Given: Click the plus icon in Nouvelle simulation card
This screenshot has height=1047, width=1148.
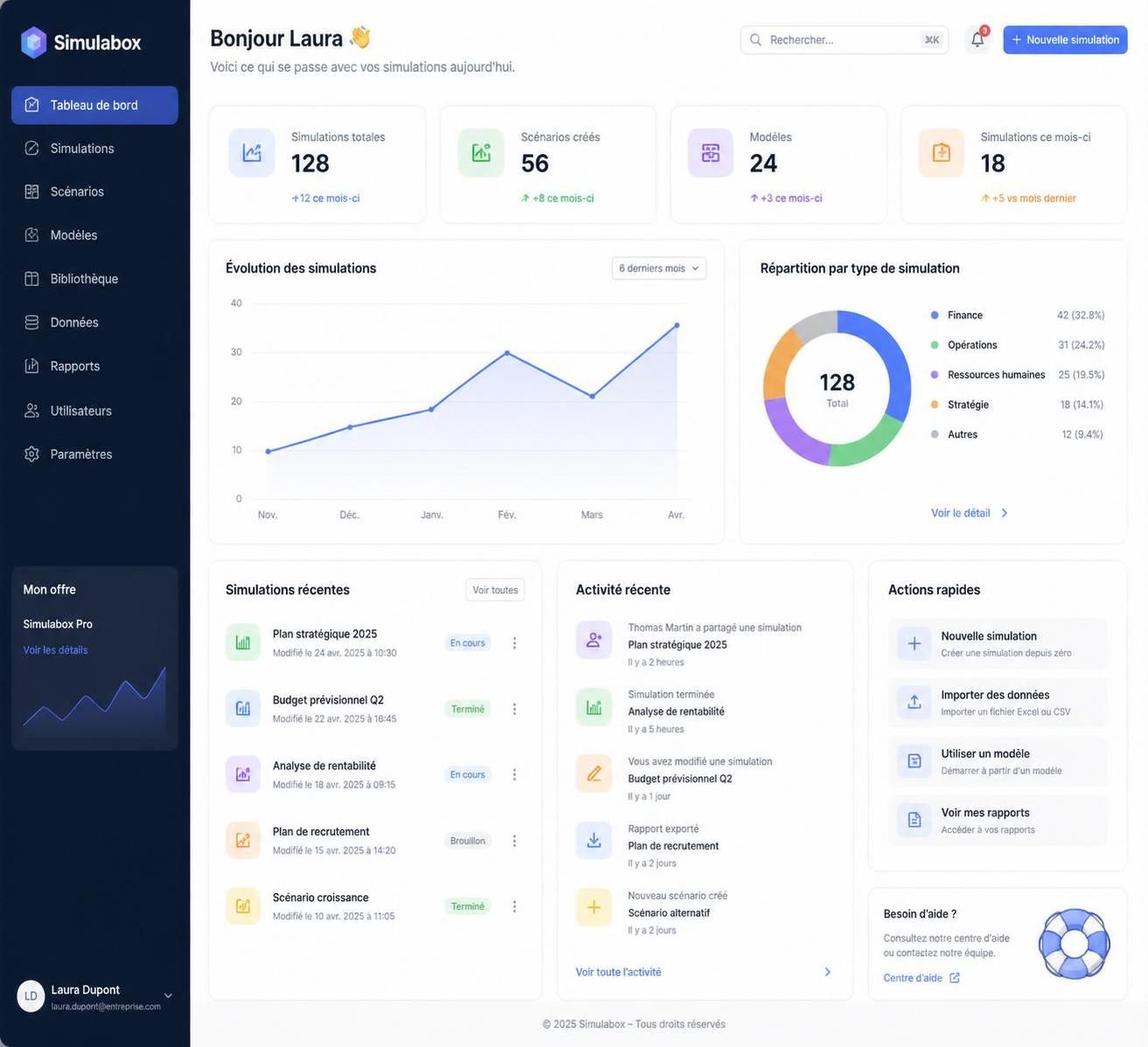Looking at the screenshot, I should pyautogui.click(x=914, y=643).
